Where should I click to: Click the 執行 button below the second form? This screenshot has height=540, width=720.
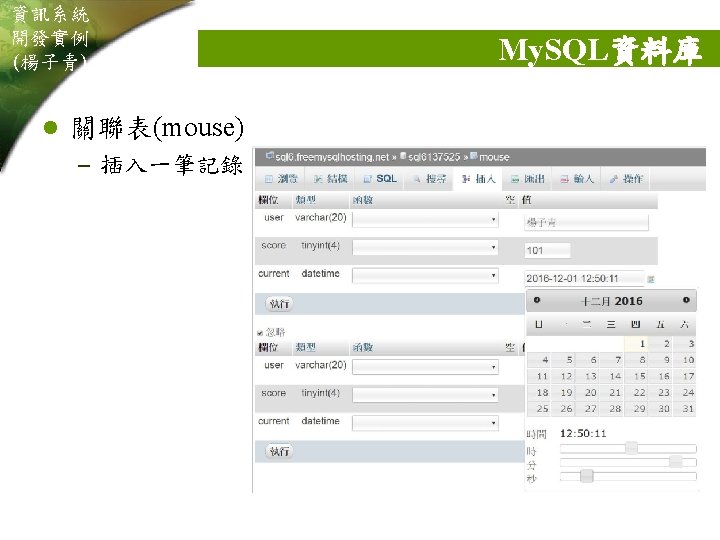tap(279, 451)
